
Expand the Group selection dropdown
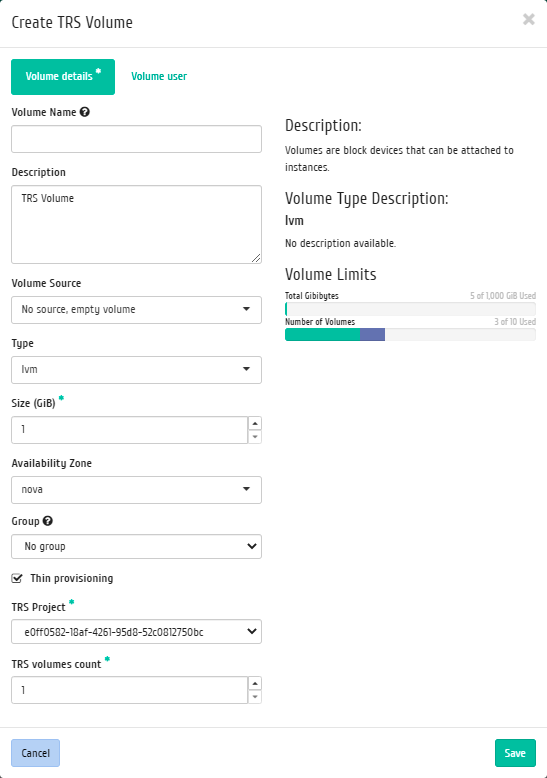(x=137, y=546)
